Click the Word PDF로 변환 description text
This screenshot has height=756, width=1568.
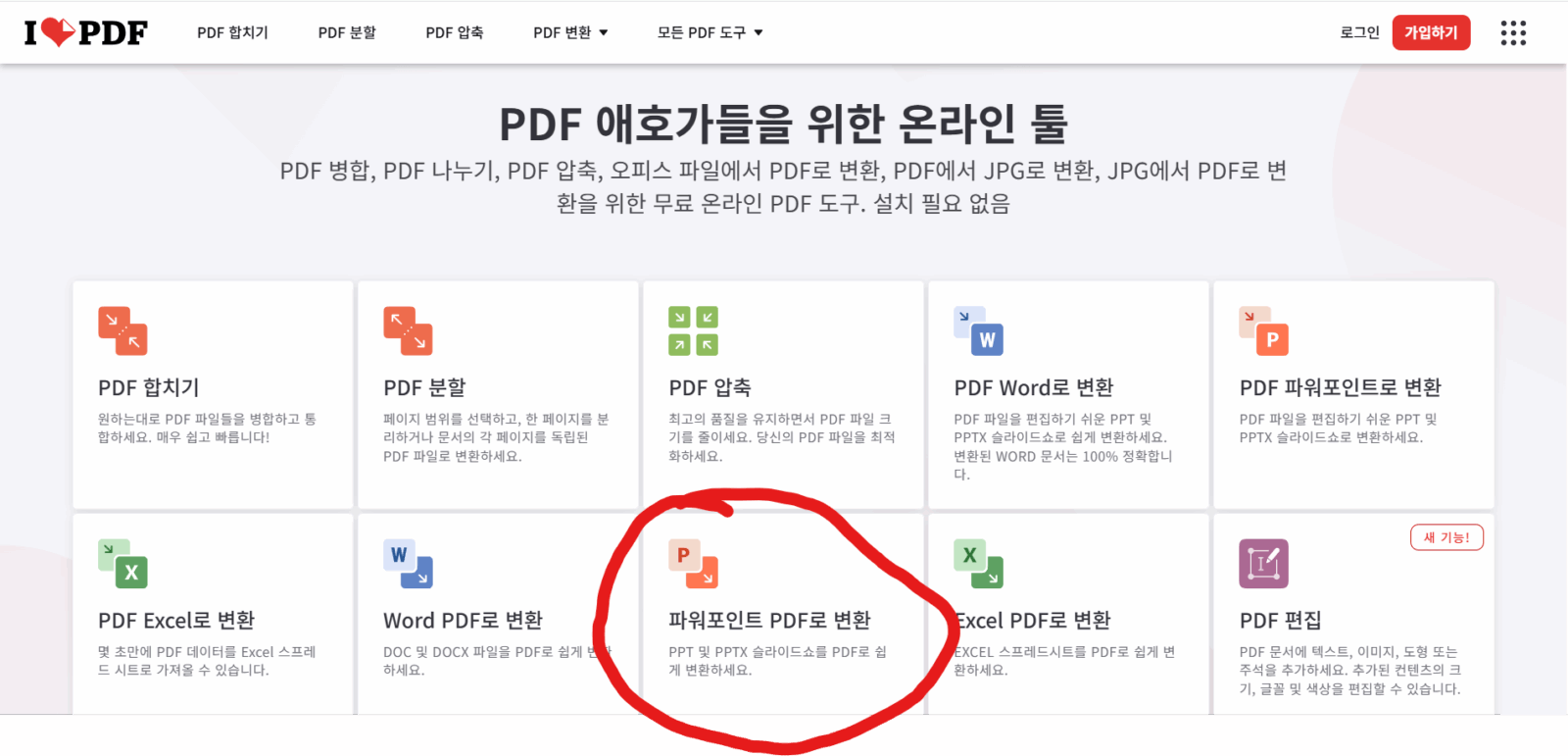coord(497,661)
